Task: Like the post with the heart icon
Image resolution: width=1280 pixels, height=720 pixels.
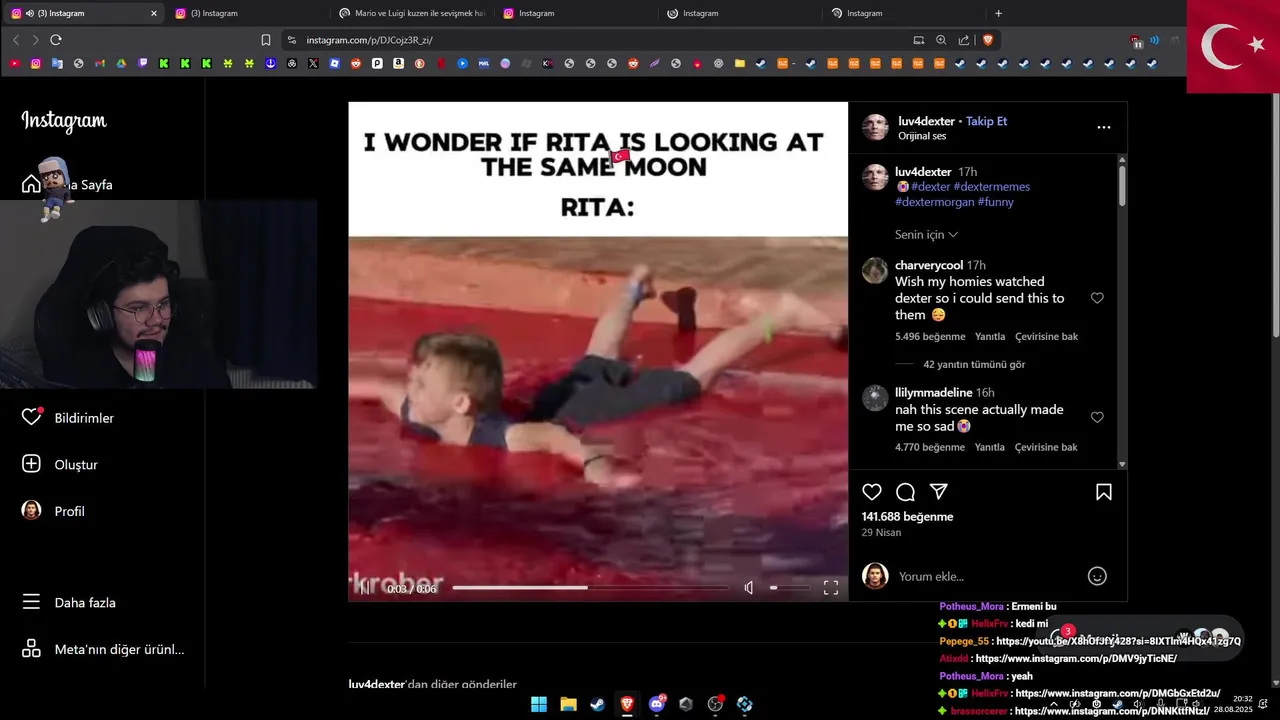Action: (872, 492)
